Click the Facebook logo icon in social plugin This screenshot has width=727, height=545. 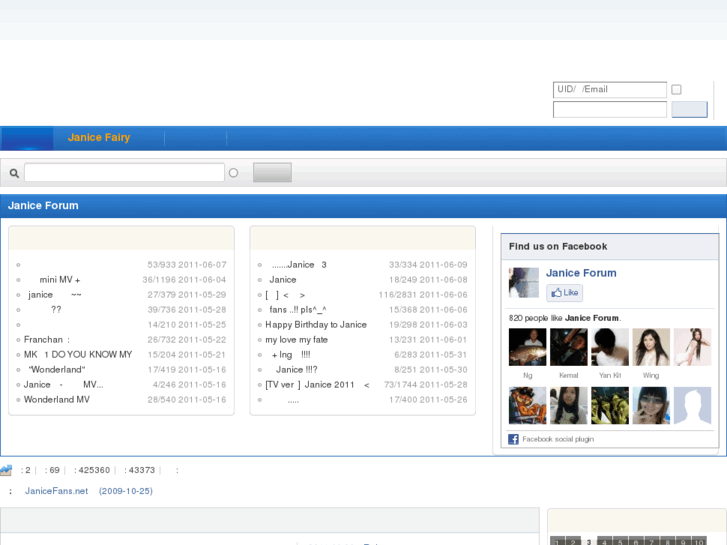pos(513,439)
